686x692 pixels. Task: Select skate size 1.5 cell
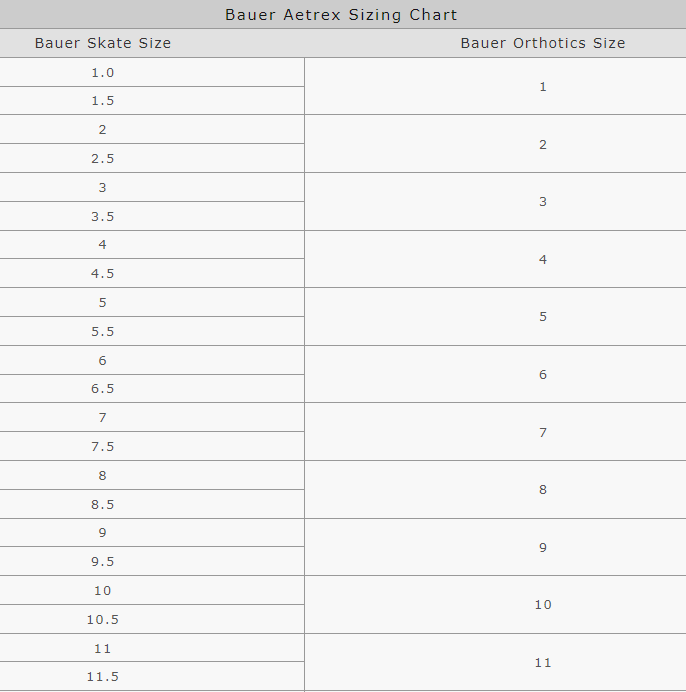[x=103, y=101]
